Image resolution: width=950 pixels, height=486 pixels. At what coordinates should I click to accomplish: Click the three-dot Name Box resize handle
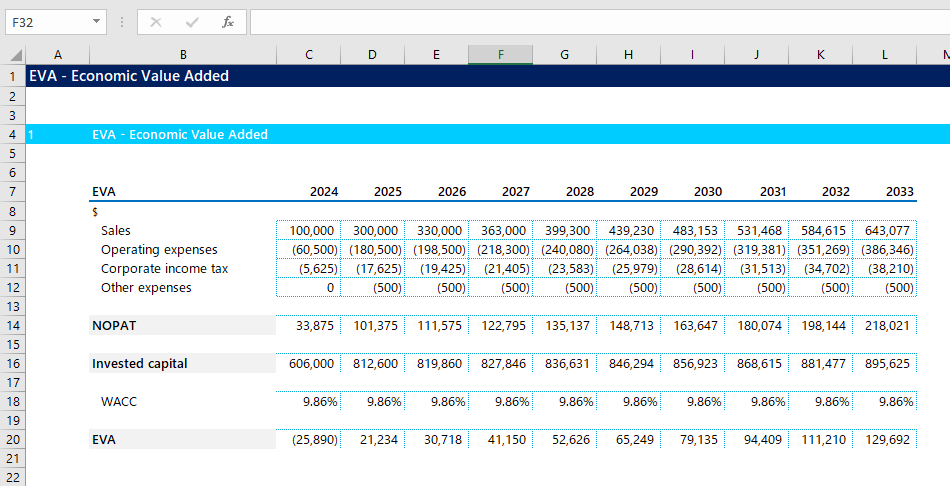pyautogui.click(x=122, y=22)
